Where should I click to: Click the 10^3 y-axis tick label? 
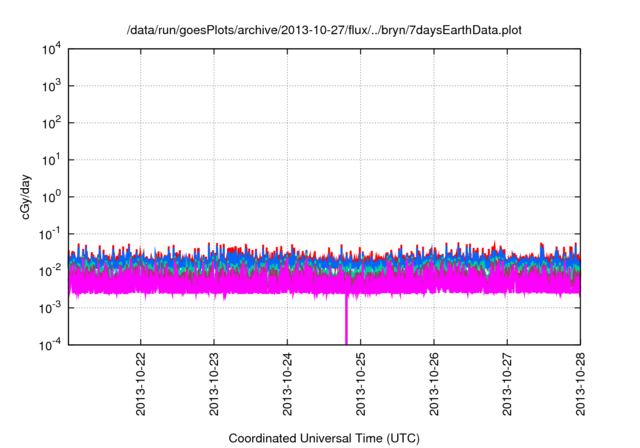tap(52, 86)
